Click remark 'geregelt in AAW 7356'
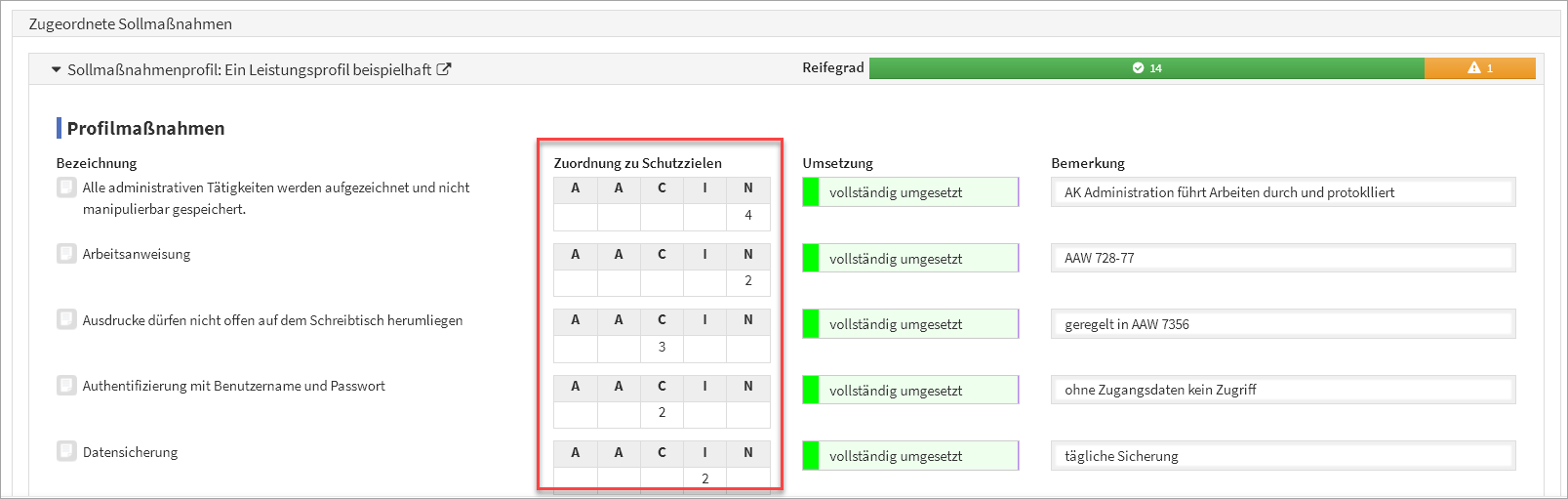The image size is (1568, 499). click(x=1282, y=324)
